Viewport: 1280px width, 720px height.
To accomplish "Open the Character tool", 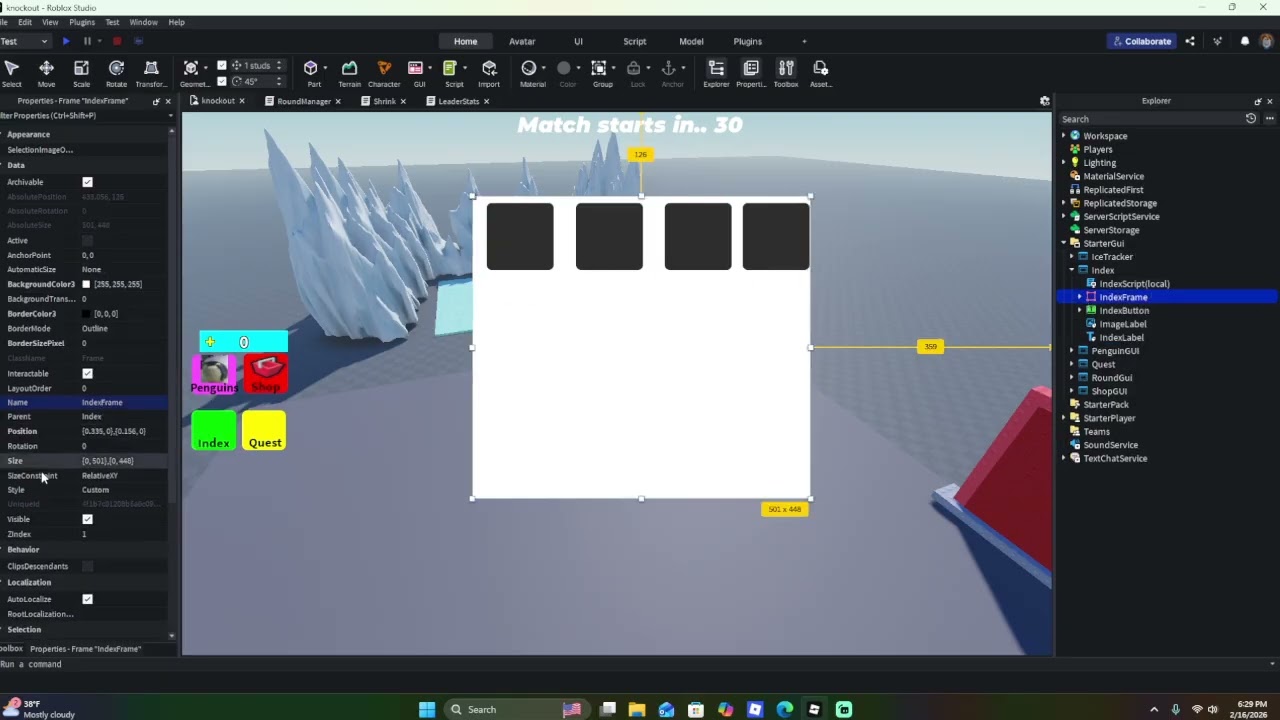I will (384, 73).
